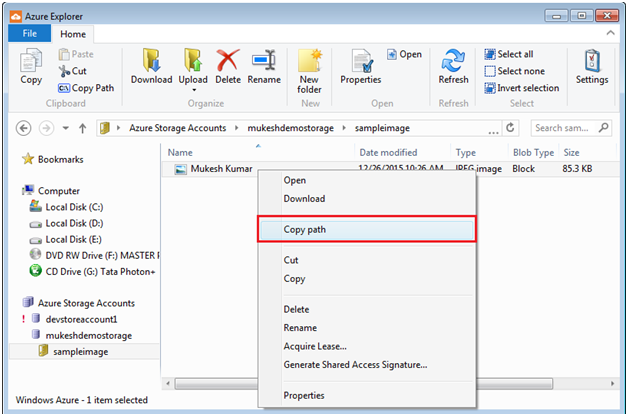Click the Download folder icon
Image resolution: width=628 pixels, height=416 pixels.
(151, 60)
